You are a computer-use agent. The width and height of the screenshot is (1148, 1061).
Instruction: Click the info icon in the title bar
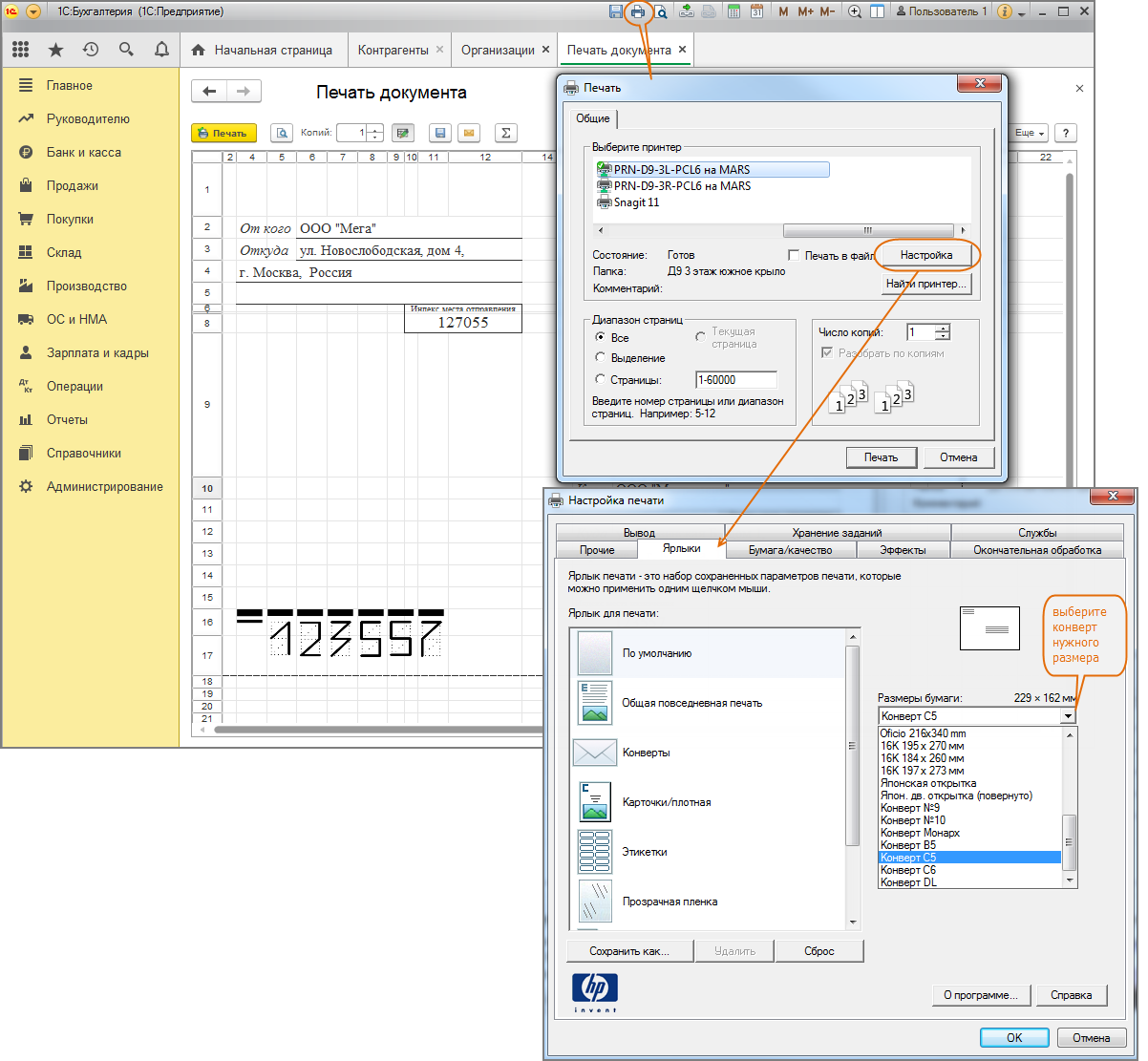point(1005,11)
